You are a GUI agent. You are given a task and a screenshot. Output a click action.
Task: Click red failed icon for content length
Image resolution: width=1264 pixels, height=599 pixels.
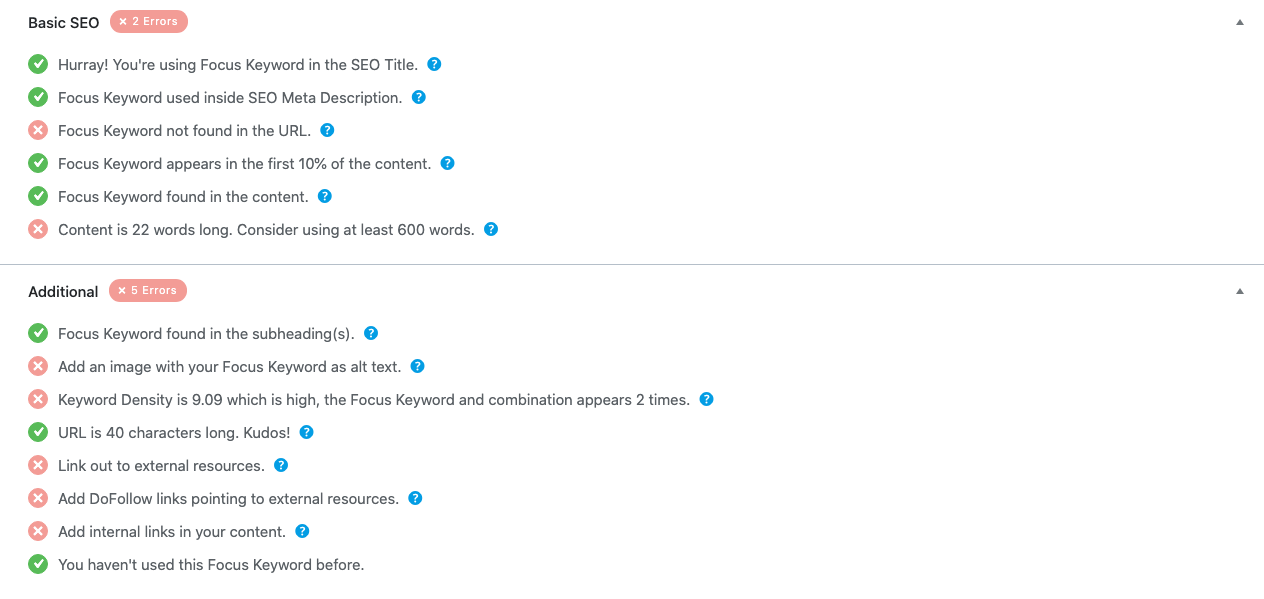(38, 229)
